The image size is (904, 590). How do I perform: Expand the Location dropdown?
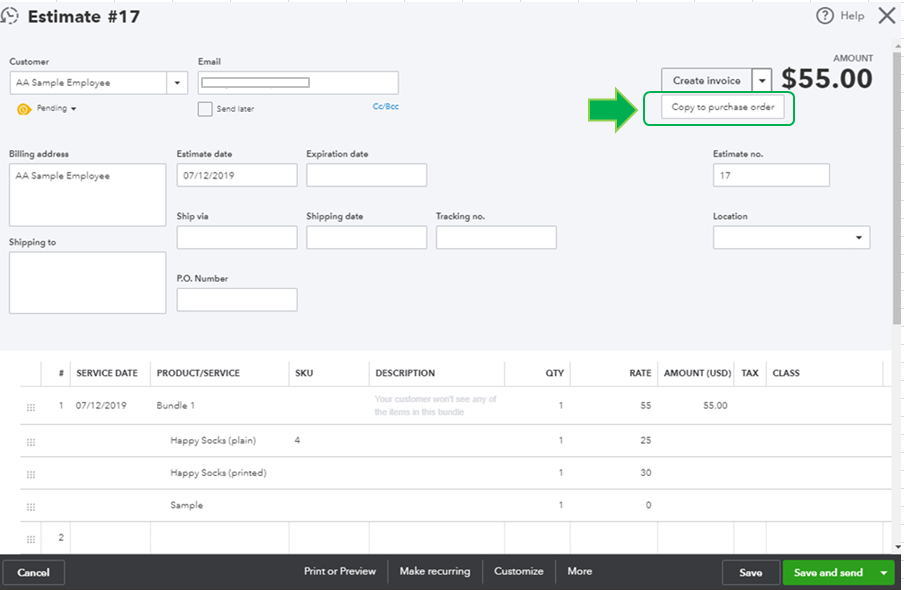tap(858, 238)
